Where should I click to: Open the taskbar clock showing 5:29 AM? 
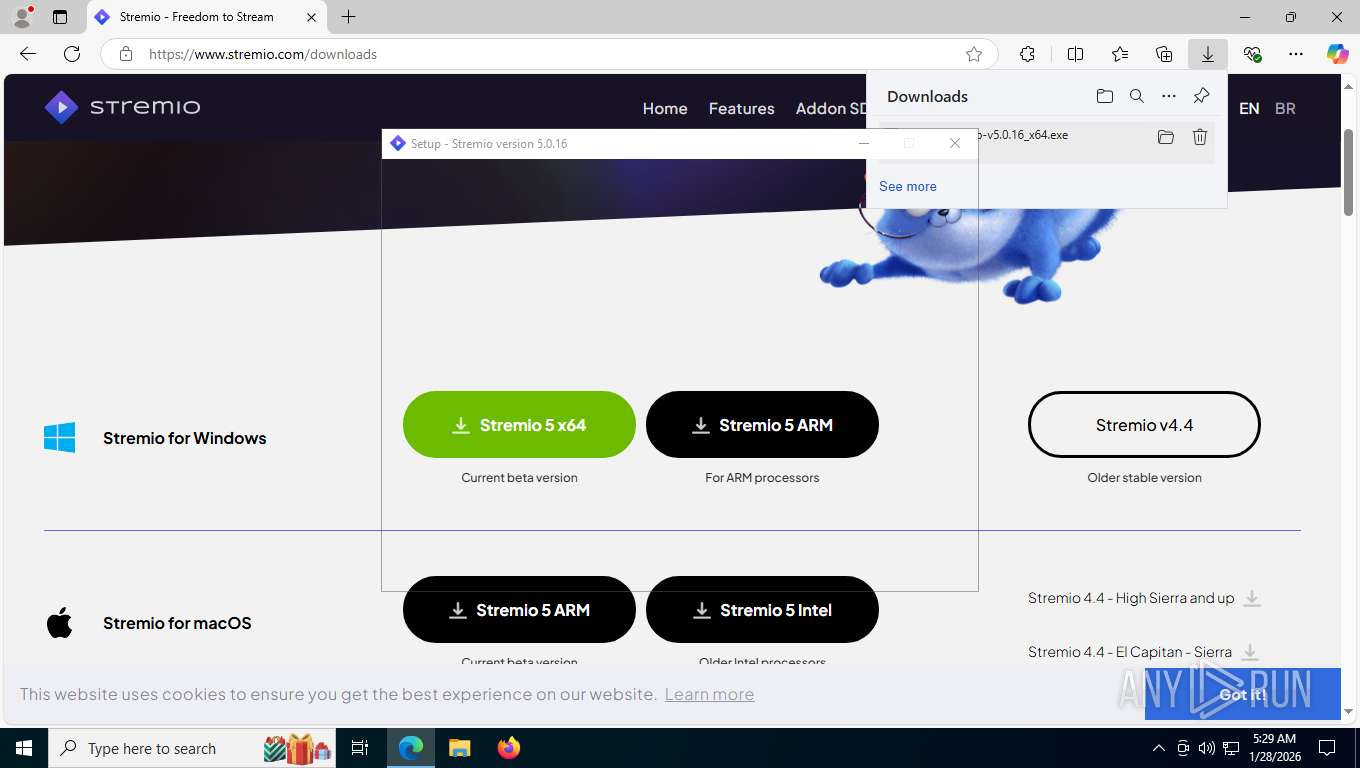tap(1273, 748)
